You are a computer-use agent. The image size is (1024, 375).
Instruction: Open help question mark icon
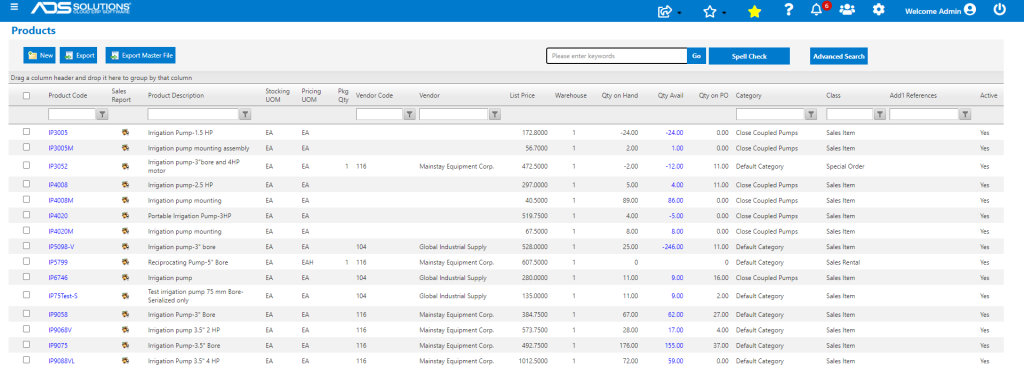(788, 10)
